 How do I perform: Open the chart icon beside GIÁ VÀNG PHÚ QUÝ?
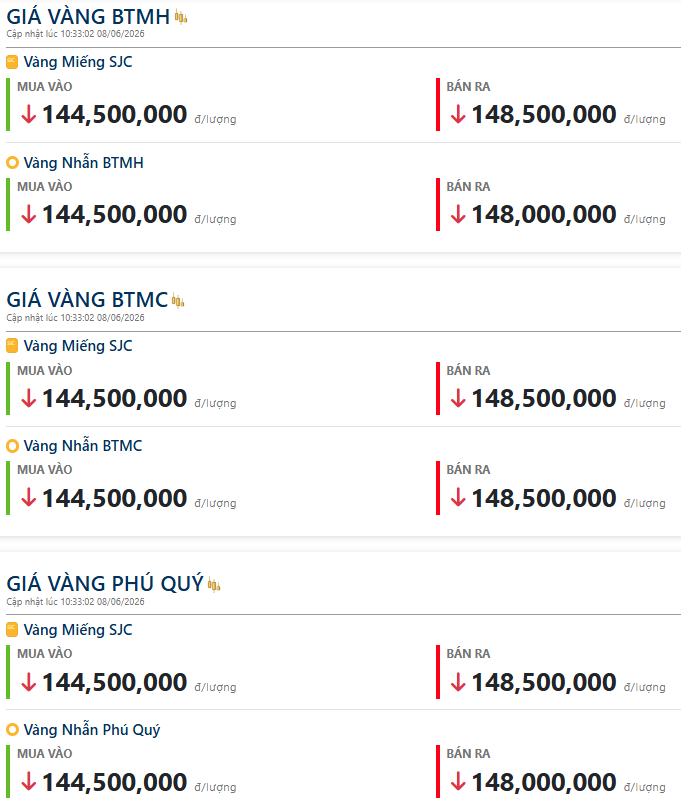pos(214,585)
